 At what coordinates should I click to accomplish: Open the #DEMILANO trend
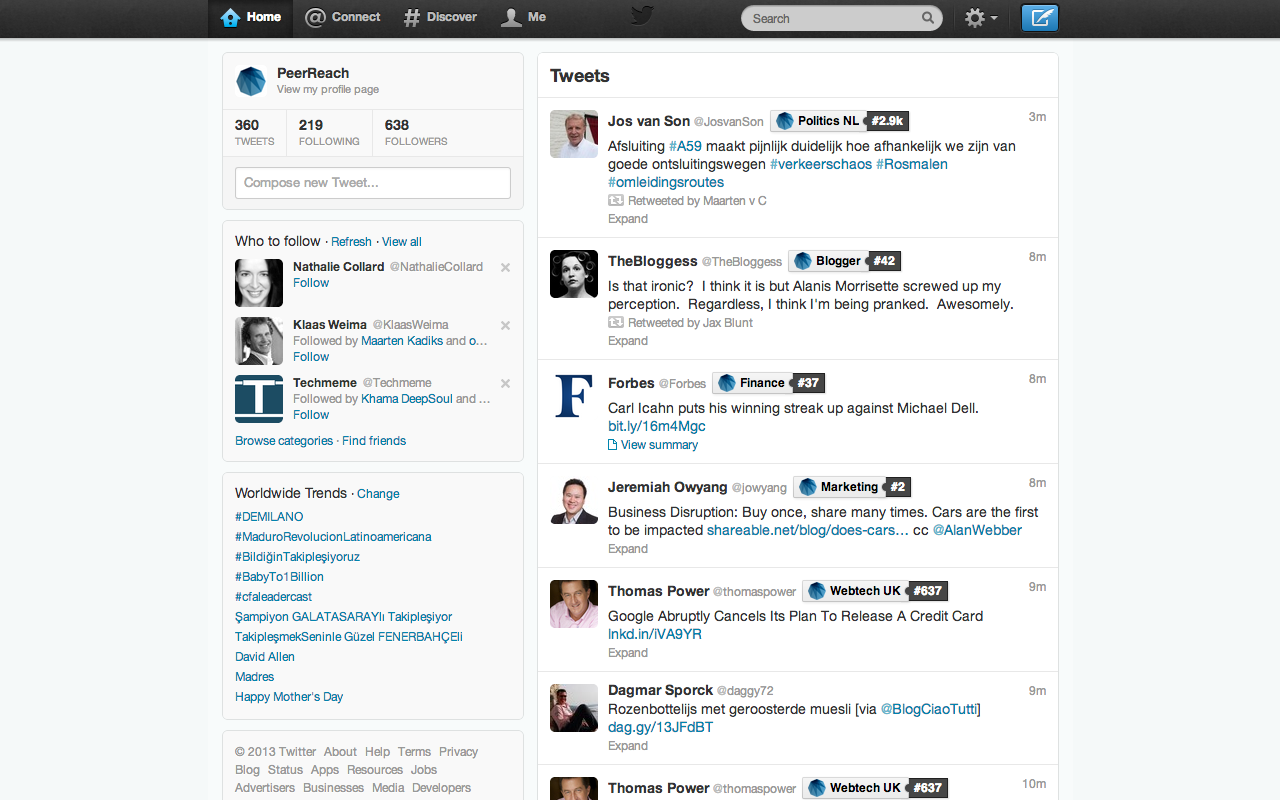[269, 517]
